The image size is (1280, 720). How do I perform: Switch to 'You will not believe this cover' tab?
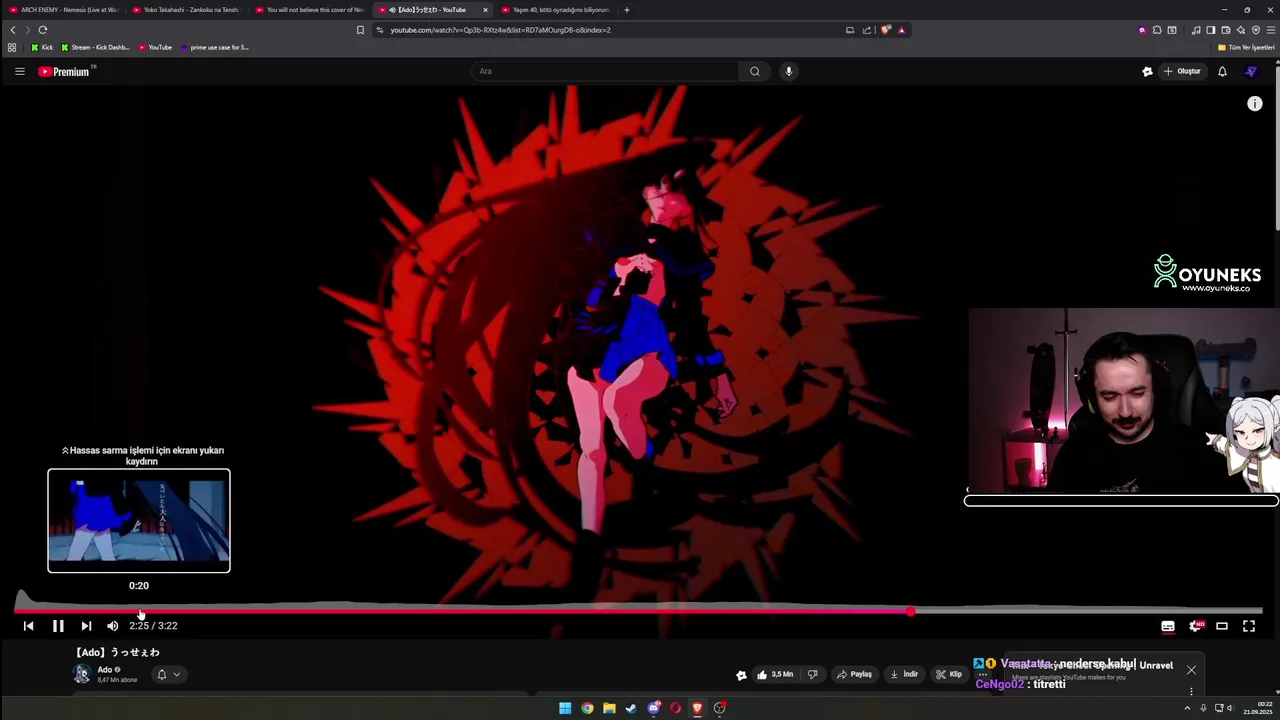(310, 10)
